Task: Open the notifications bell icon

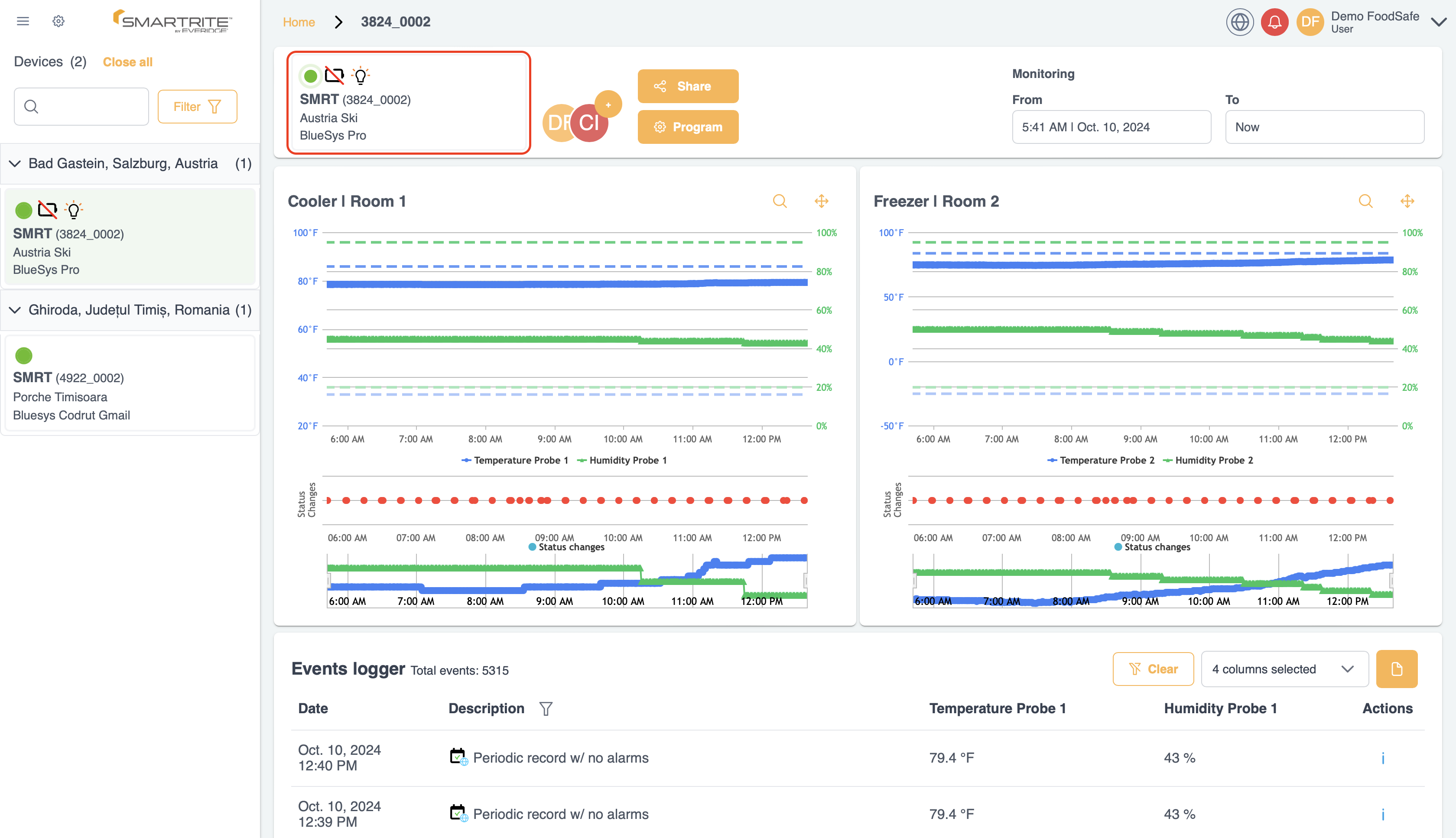Action: [x=1274, y=22]
